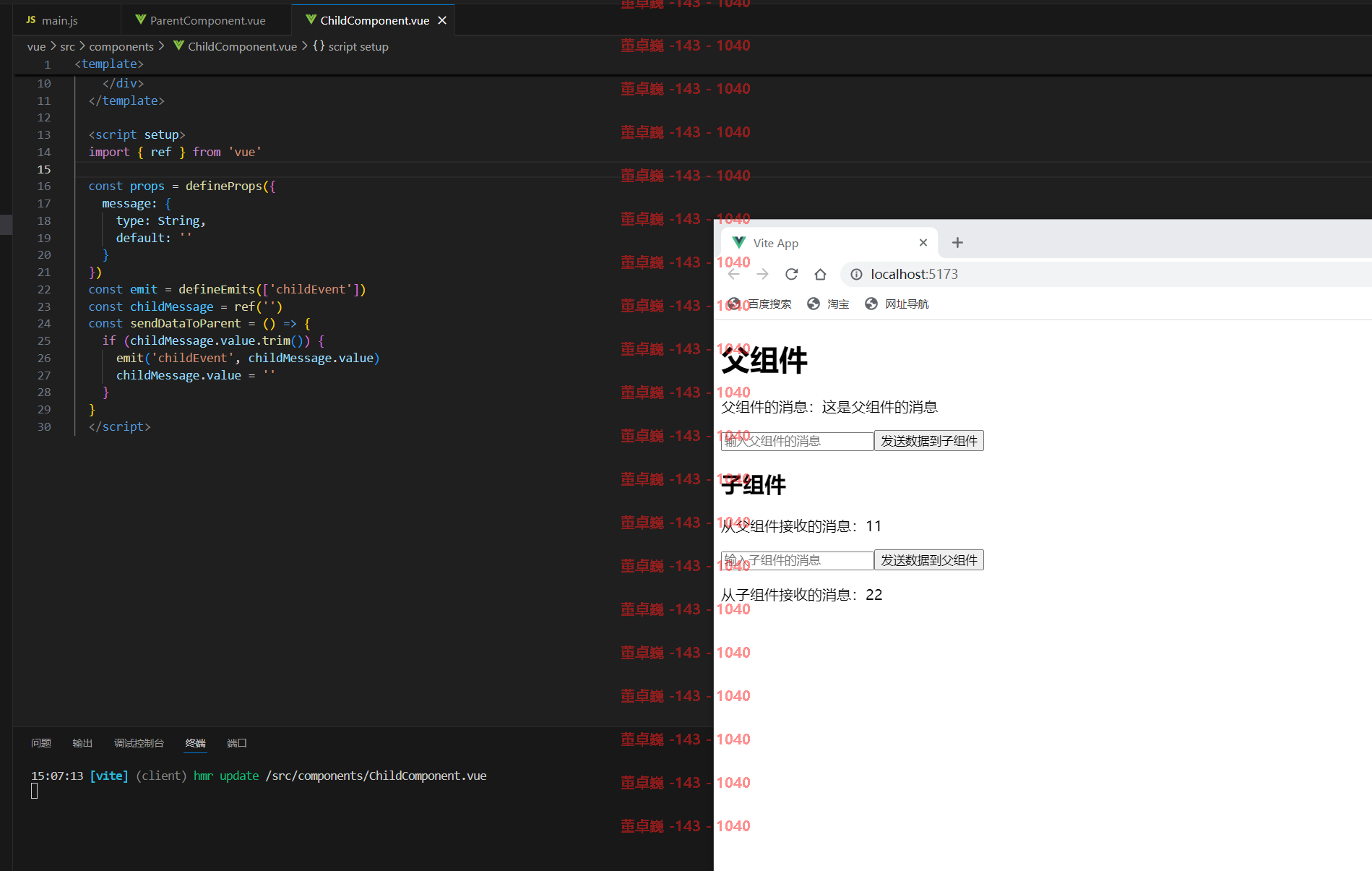Switch to the main.js editor tab
Image resolution: width=1372 pixels, height=871 pixels.
point(61,20)
